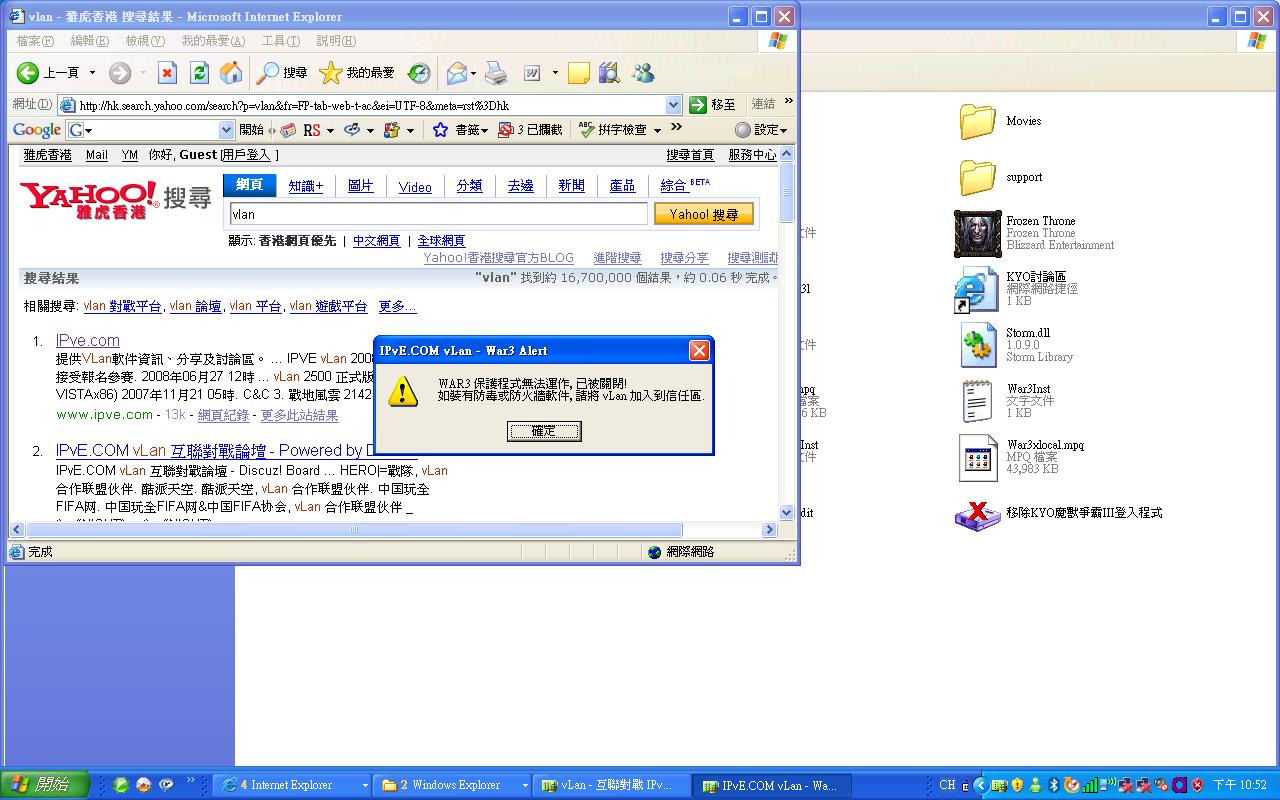Image resolution: width=1280 pixels, height=800 pixels.
Task: Expand the address bar dropdown
Action: (674, 105)
